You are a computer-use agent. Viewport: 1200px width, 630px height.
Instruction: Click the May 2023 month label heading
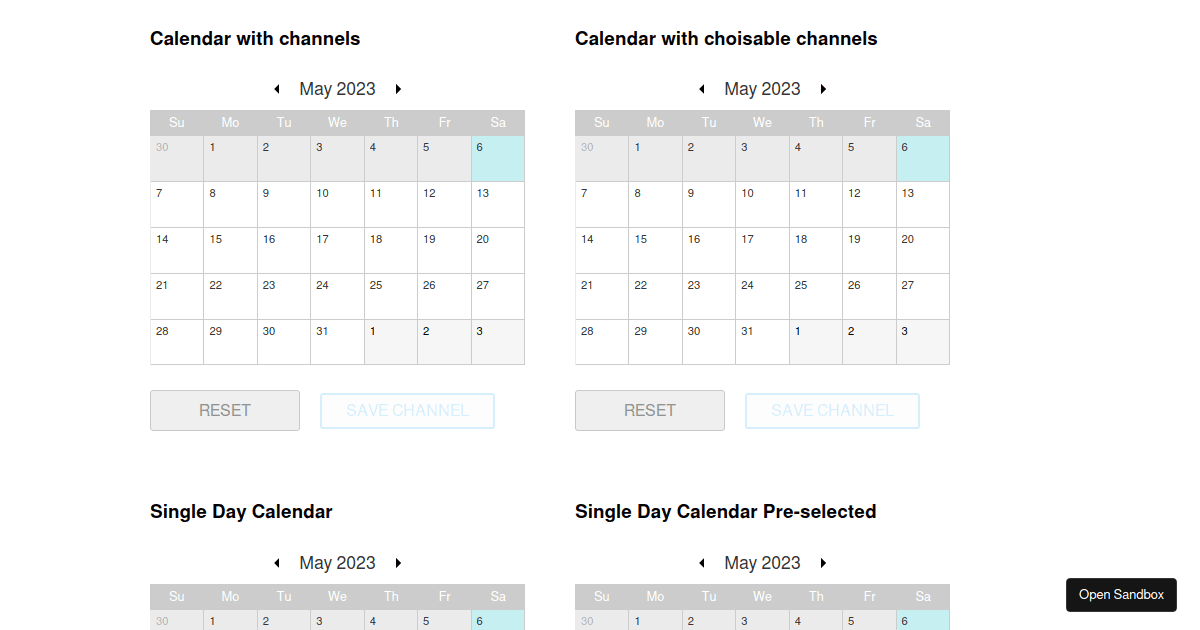pos(337,88)
